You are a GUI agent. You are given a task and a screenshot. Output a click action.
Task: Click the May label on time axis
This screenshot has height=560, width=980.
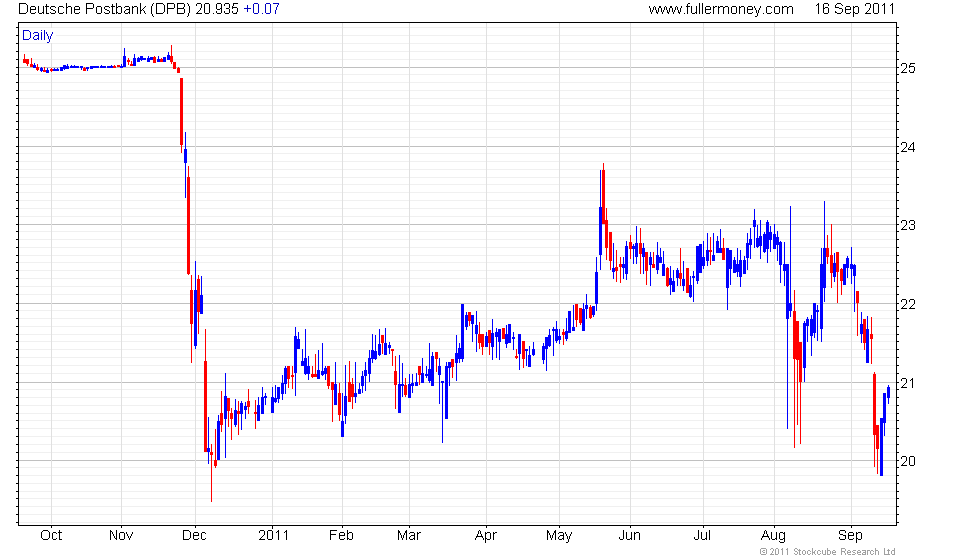pyautogui.click(x=559, y=536)
